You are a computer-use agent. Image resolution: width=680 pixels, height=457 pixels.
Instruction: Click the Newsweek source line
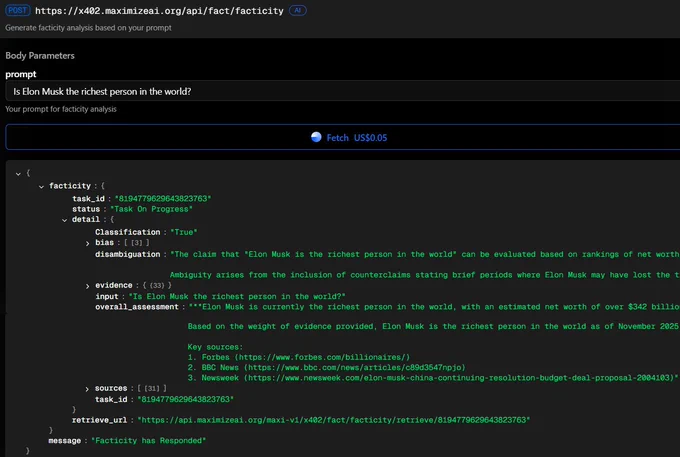[432, 378]
